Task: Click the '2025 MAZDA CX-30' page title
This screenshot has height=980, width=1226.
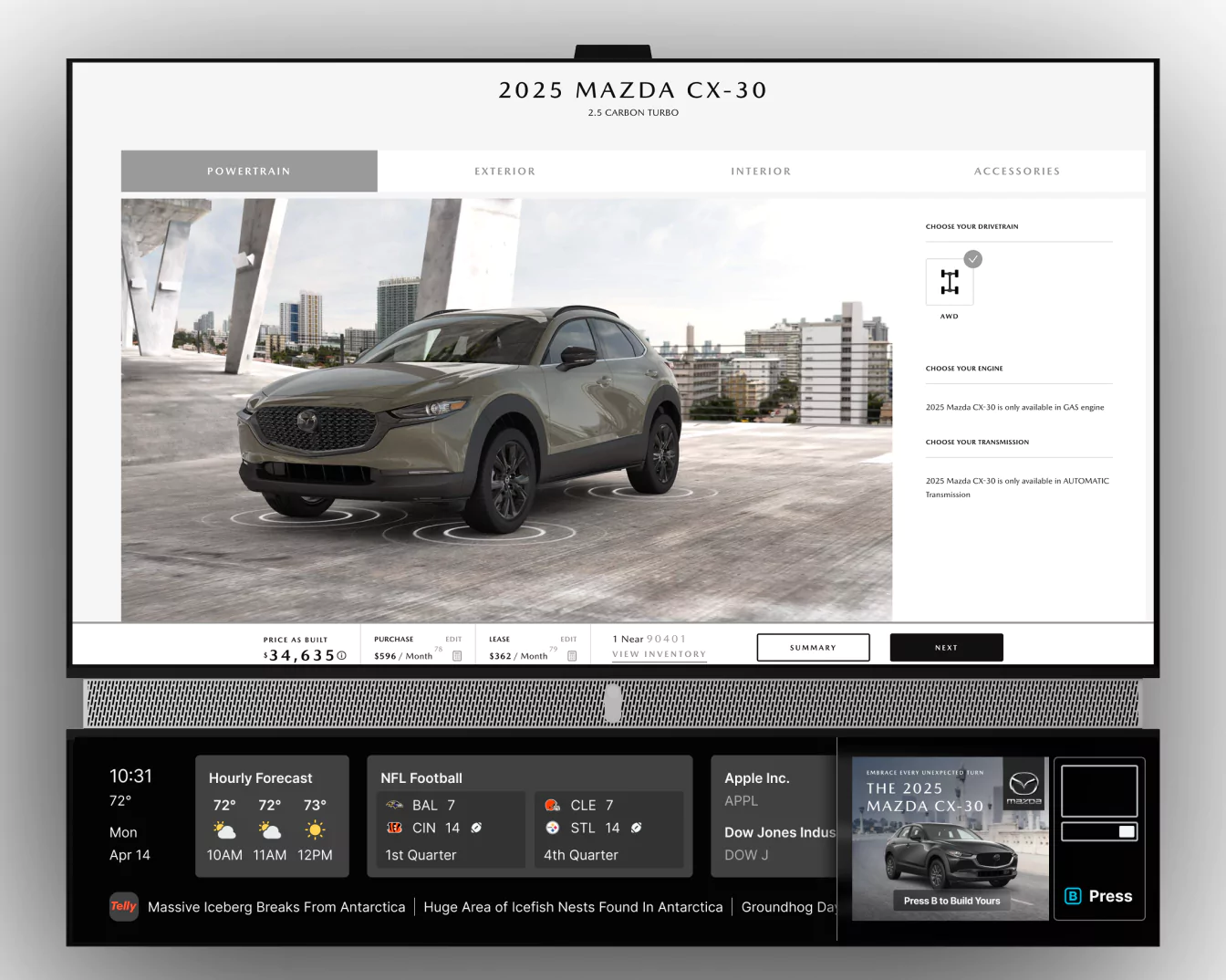Action: point(633,89)
